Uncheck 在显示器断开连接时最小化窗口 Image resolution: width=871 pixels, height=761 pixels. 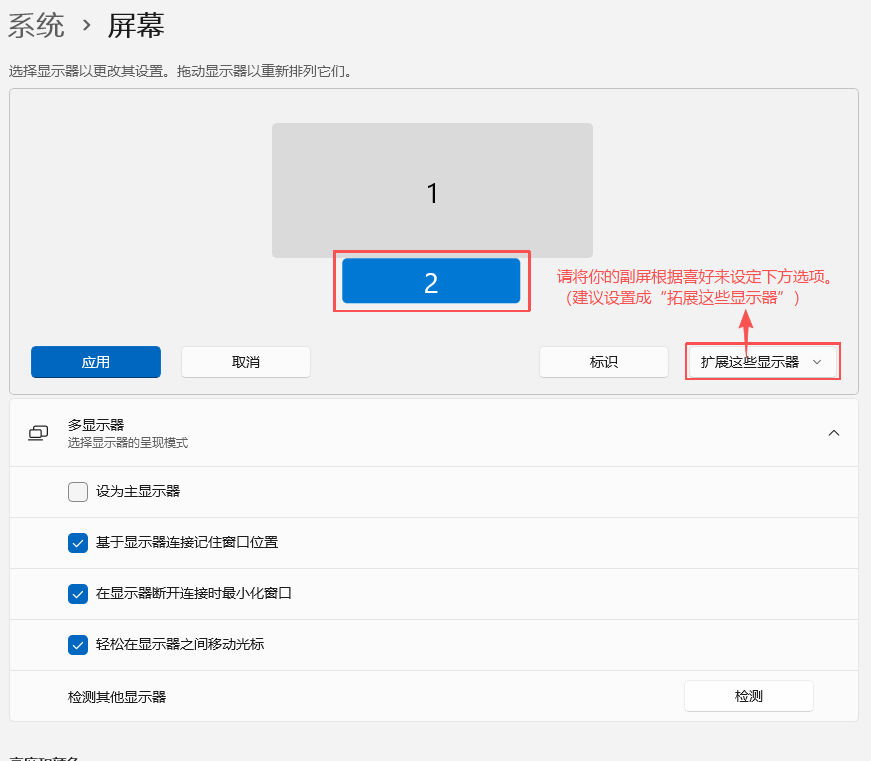(78, 594)
